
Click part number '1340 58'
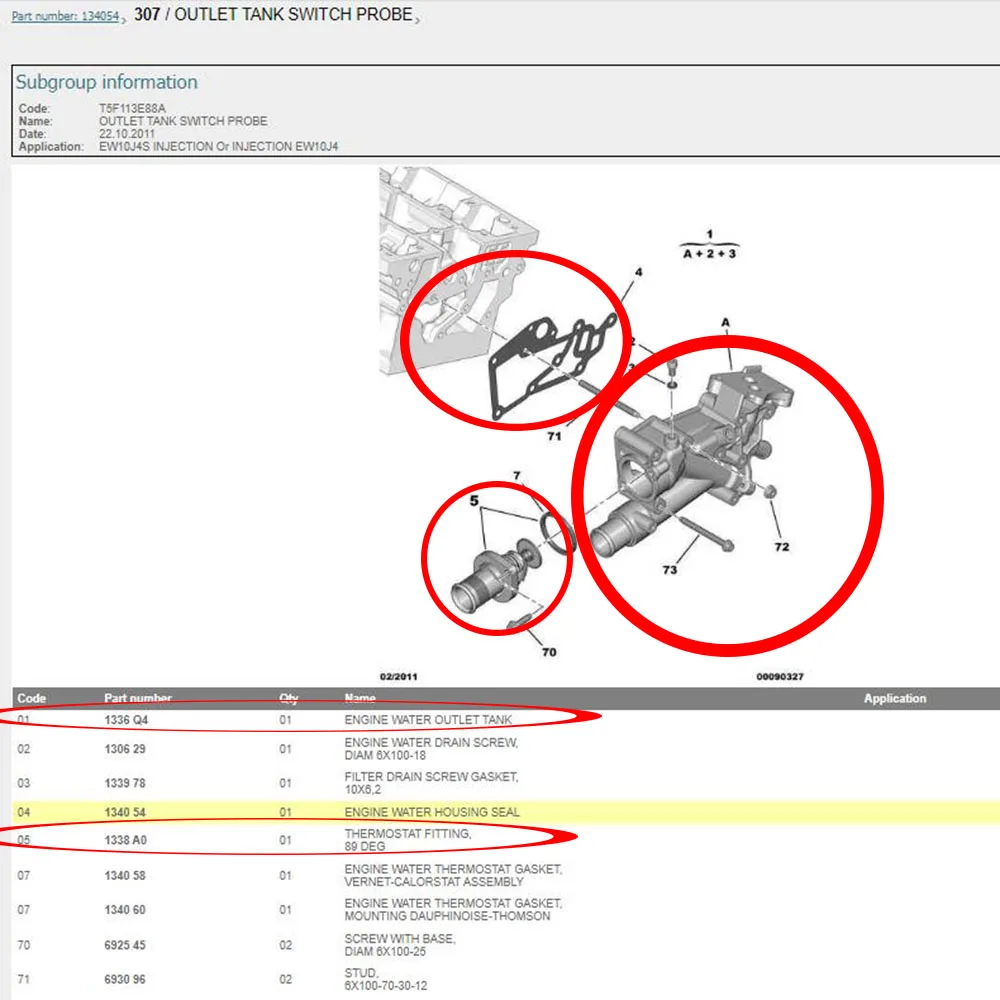point(125,876)
